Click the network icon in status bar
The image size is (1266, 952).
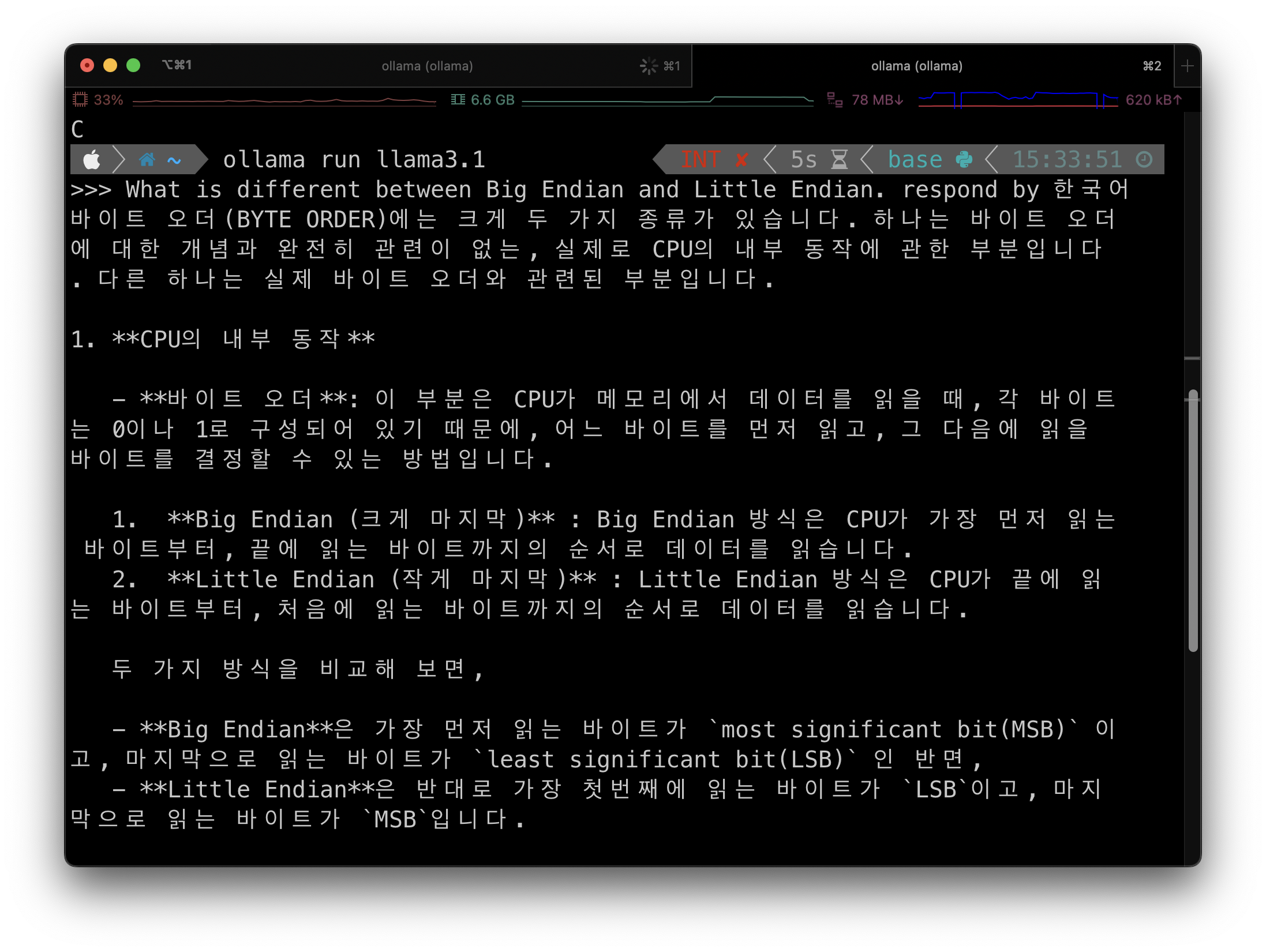tap(834, 100)
